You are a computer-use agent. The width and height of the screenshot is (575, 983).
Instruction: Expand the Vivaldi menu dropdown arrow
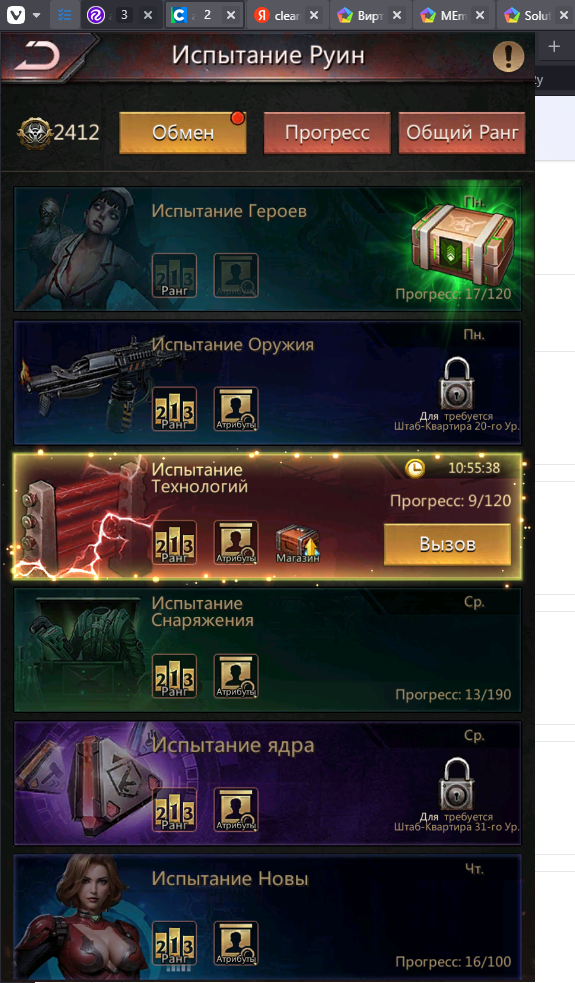36,15
